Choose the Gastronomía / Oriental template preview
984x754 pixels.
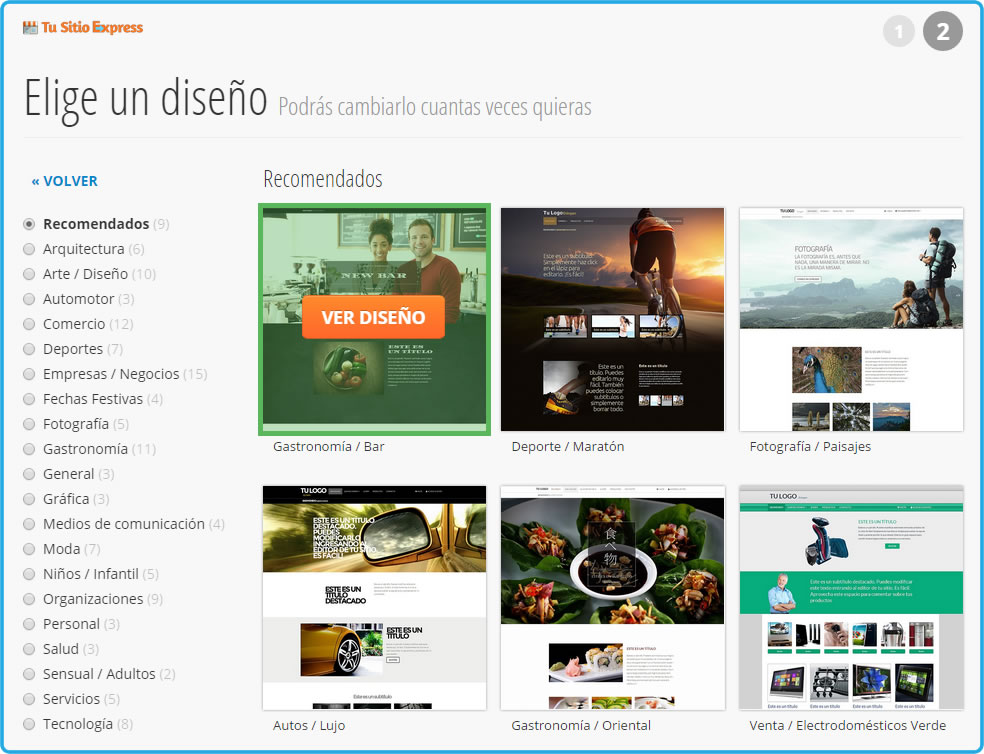pos(612,598)
